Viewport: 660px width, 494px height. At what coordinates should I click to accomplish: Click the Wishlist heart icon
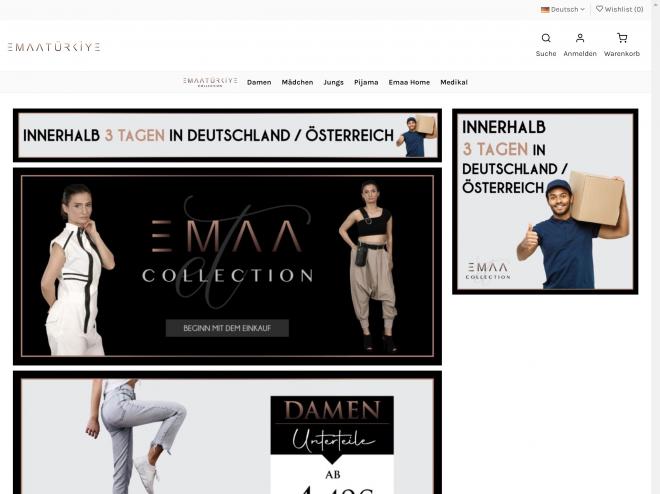599,9
